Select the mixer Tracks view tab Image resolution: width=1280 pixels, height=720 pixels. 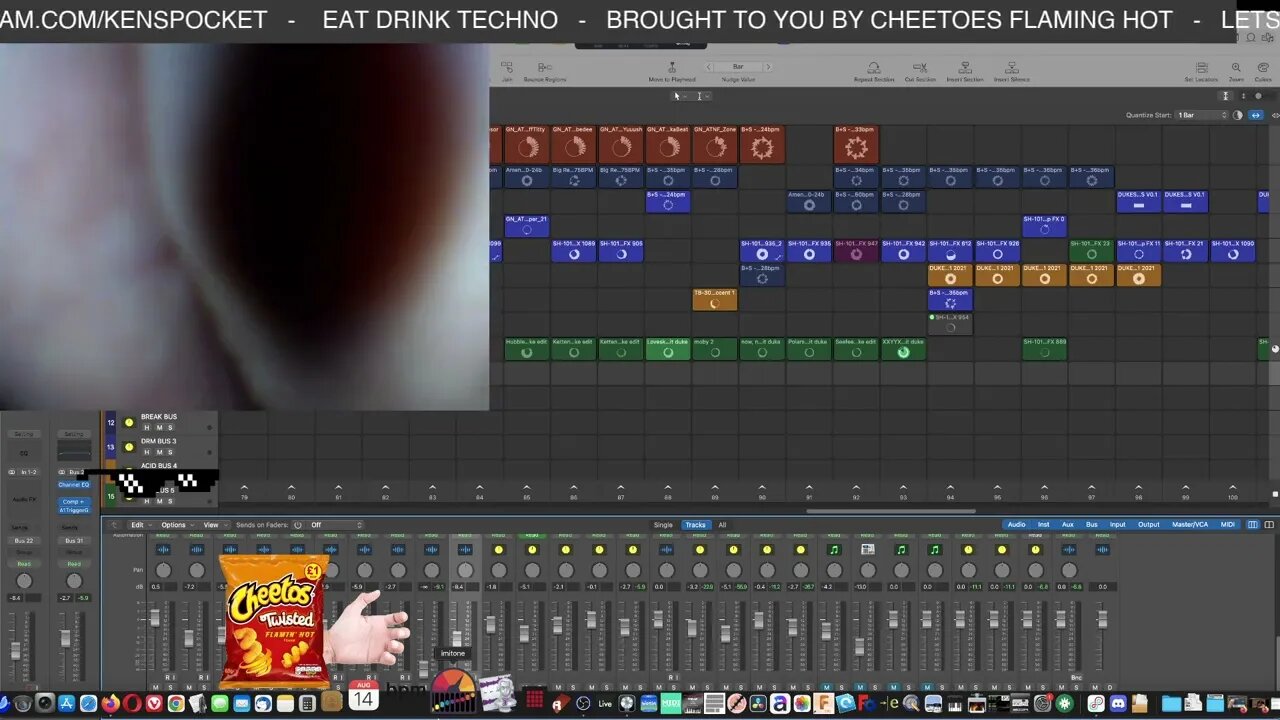(695, 525)
